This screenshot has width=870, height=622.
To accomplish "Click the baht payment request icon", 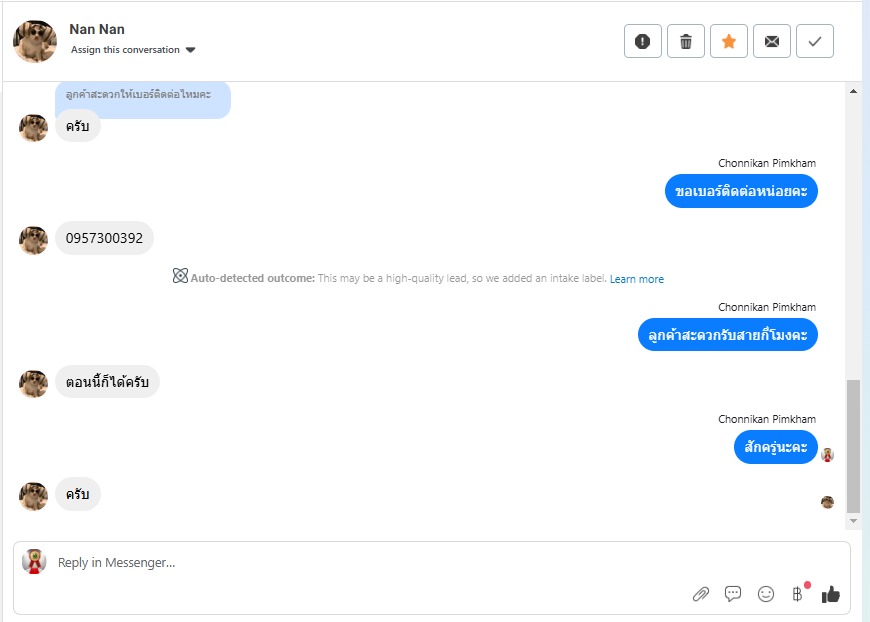I will pos(798,594).
